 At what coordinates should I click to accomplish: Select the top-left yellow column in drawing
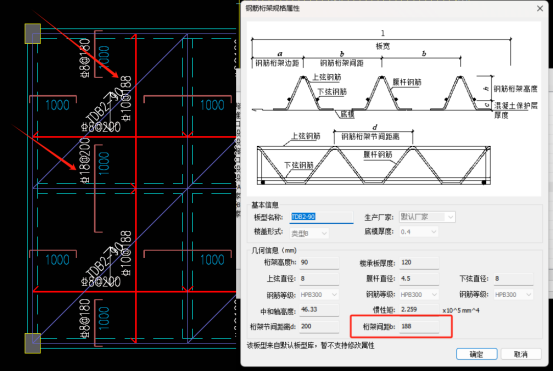[x=32, y=33]
